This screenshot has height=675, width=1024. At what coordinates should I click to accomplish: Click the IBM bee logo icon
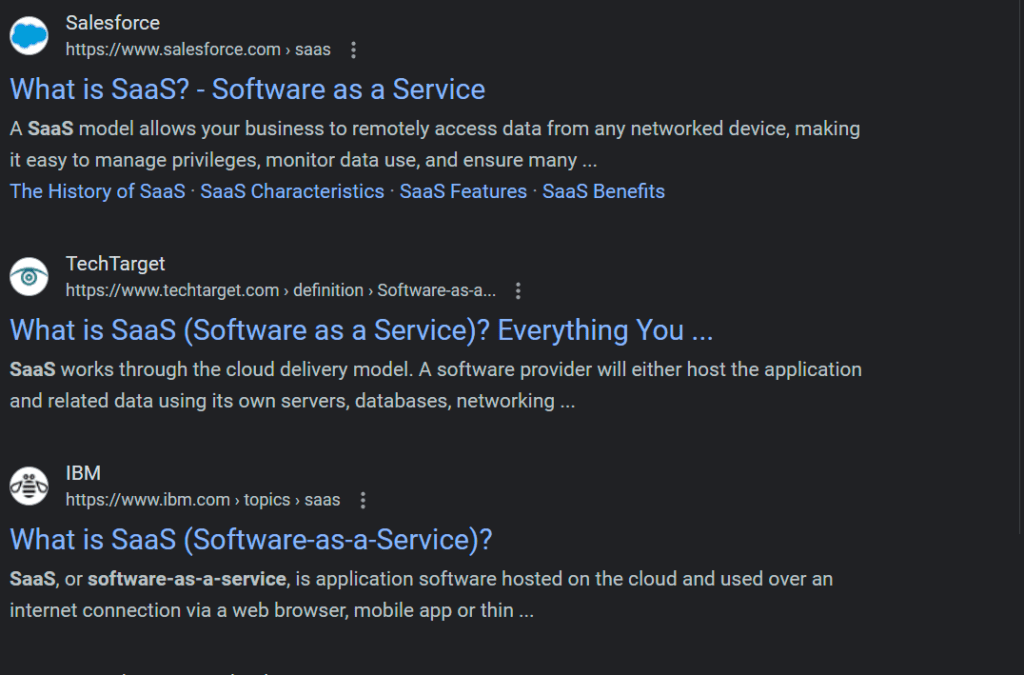coord(29,486)
